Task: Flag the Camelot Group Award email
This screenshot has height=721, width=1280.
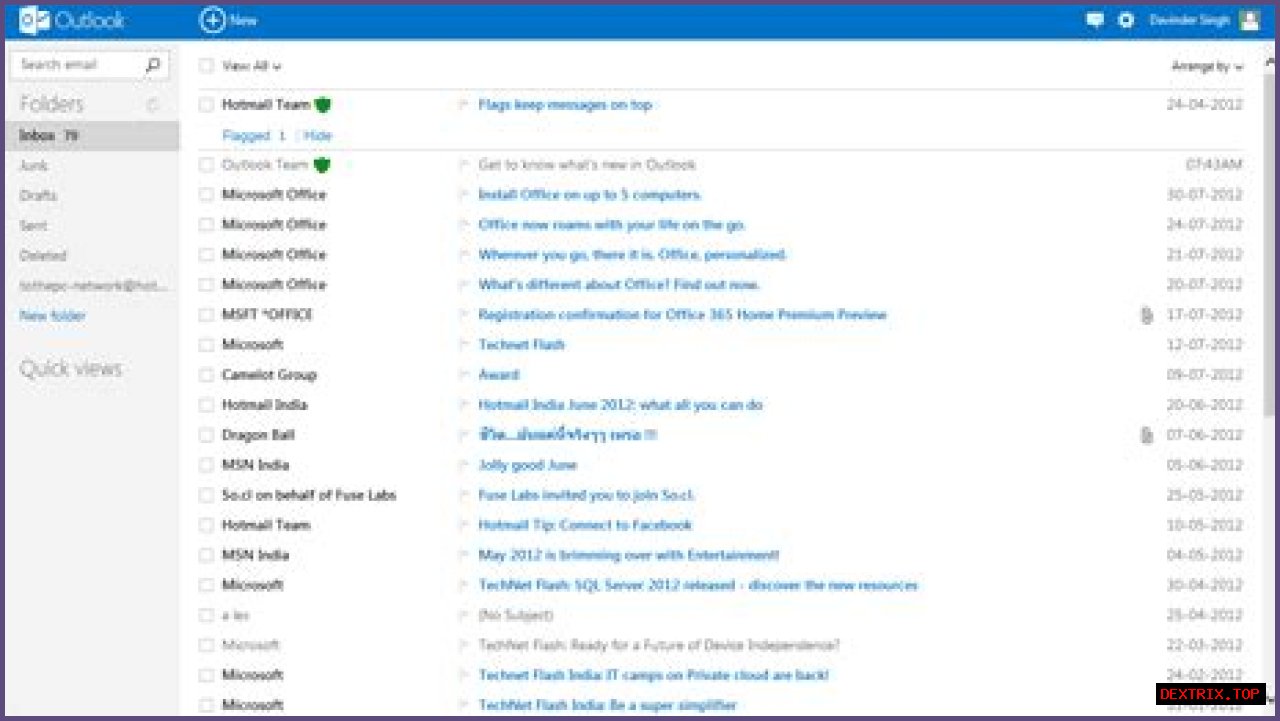Action: pyautogui.click(x=463, y=375)
